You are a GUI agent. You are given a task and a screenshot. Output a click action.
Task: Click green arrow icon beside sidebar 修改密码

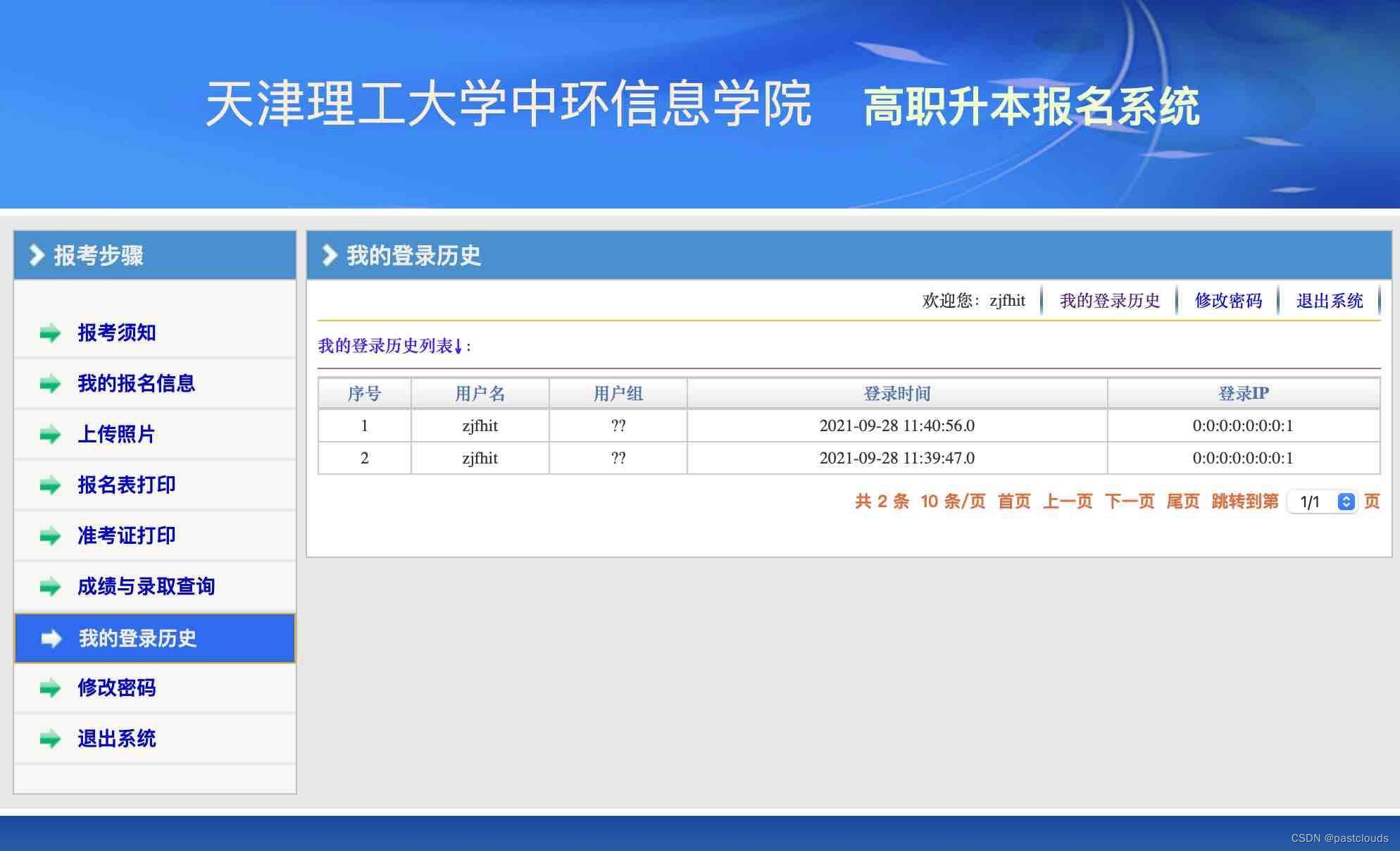tap(50, 688)
